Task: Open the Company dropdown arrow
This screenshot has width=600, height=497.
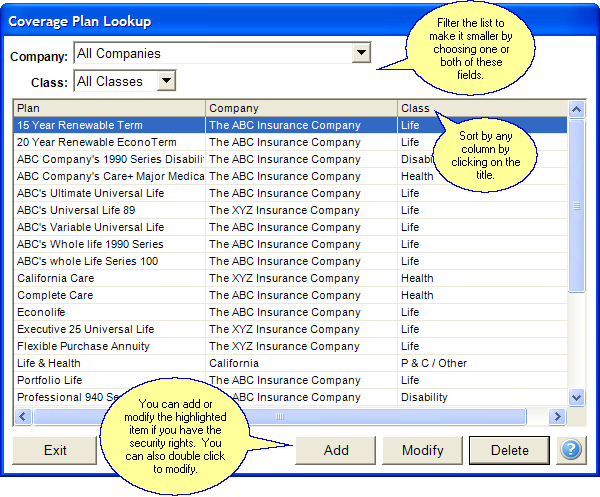Action: pos(361,52)
